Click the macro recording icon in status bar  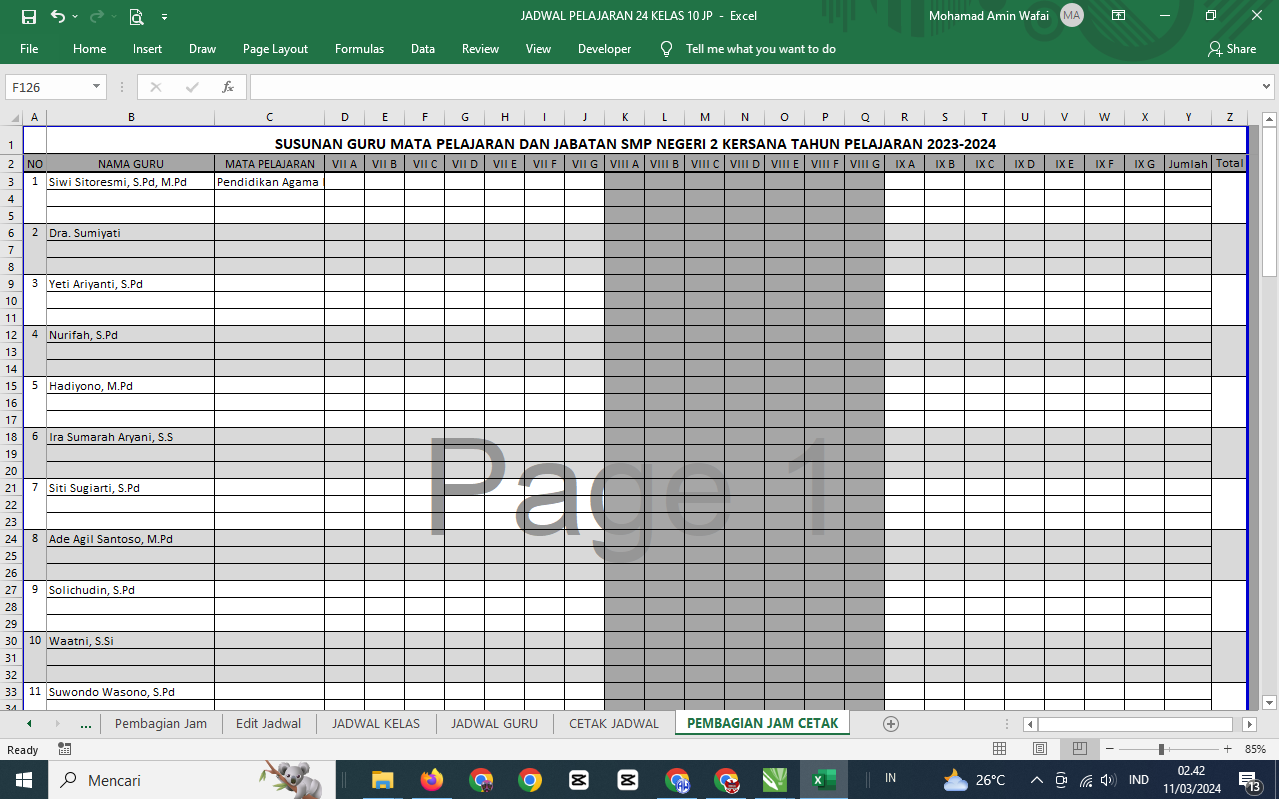(x=65, y=749)
